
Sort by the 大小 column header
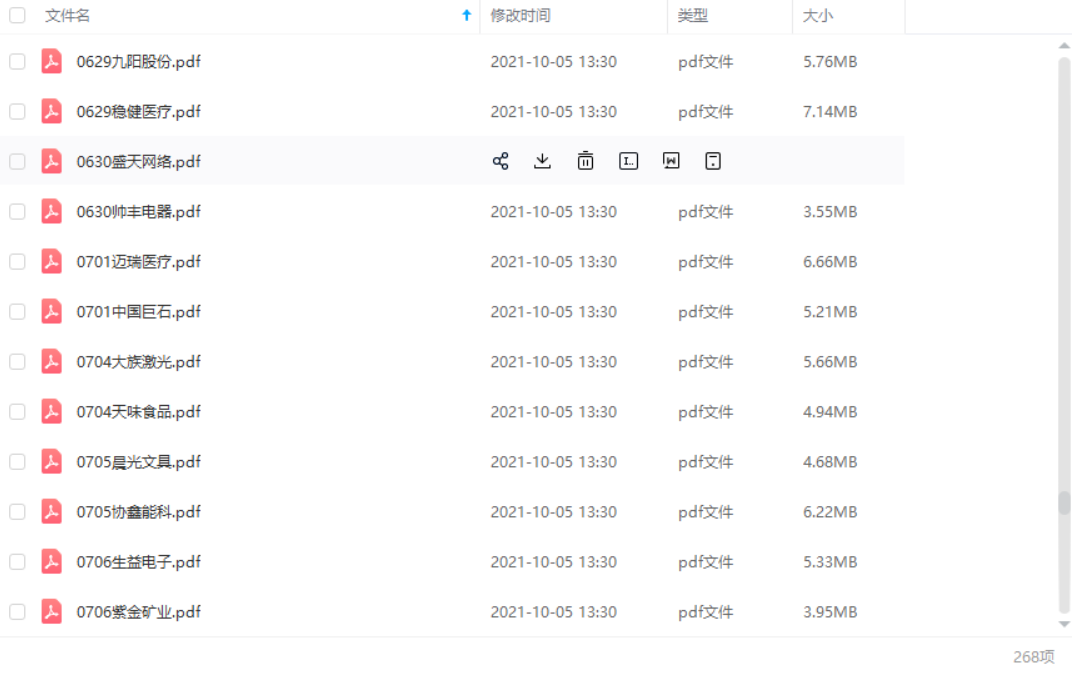coord(818,15)
